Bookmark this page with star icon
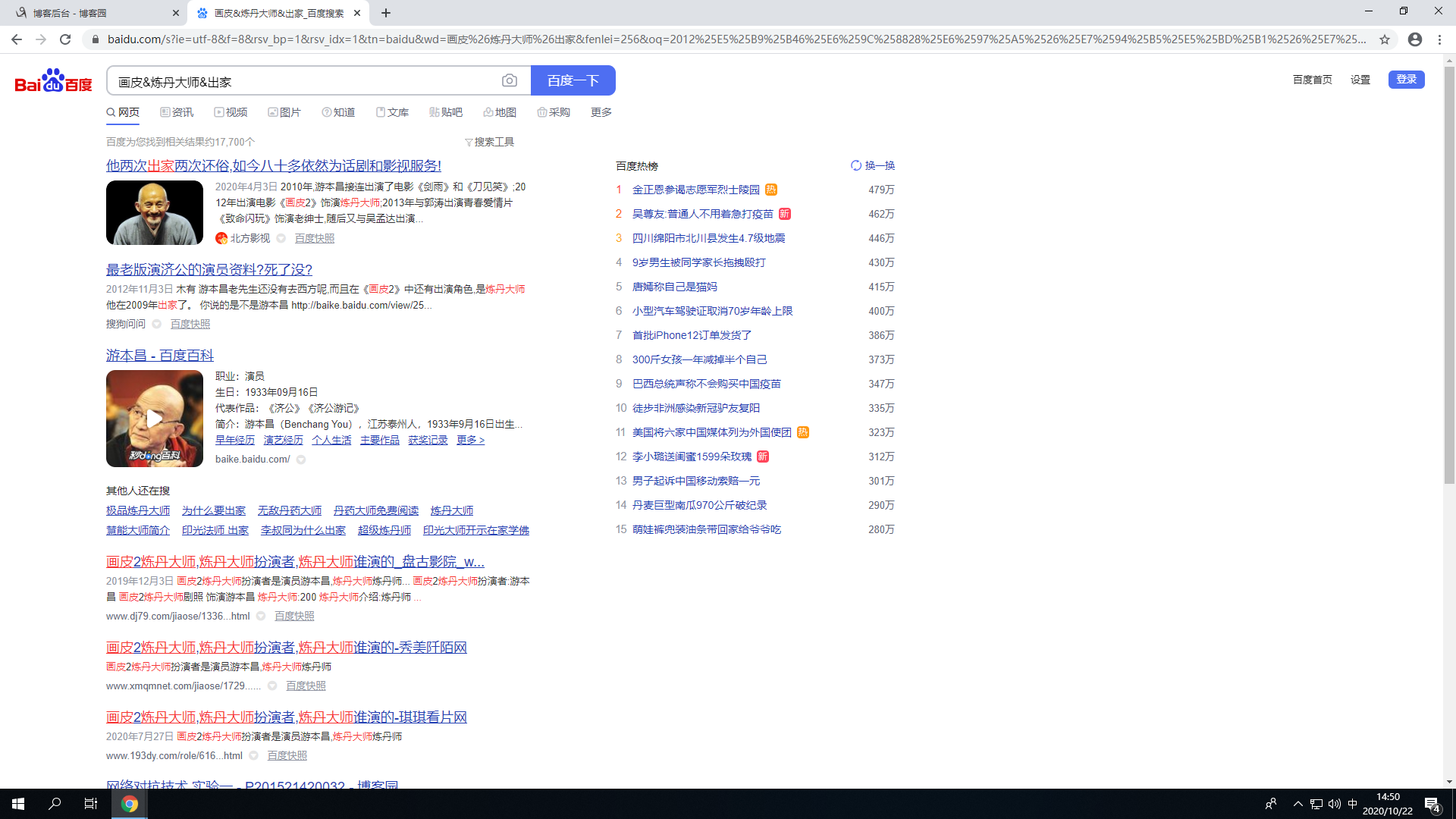The width and height of the screenshot is (1456, 819). coord(1385,39)
